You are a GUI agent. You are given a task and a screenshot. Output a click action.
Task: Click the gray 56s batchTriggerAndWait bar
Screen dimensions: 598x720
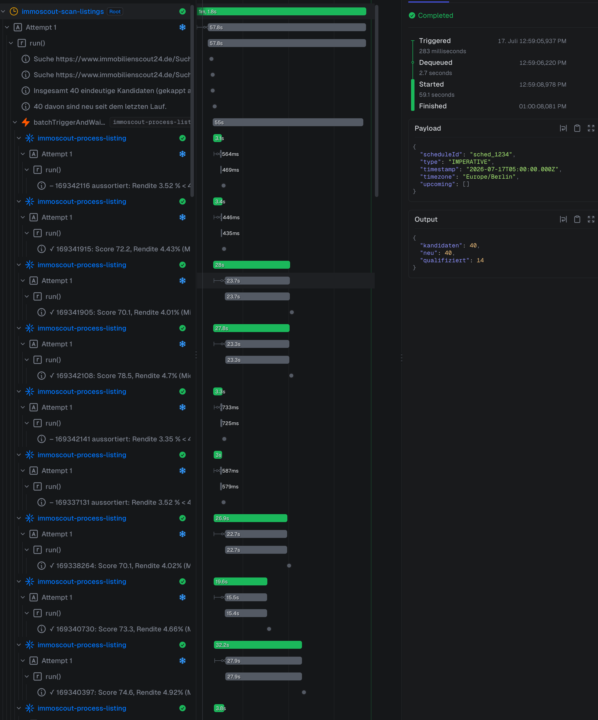tap(288, 122)
